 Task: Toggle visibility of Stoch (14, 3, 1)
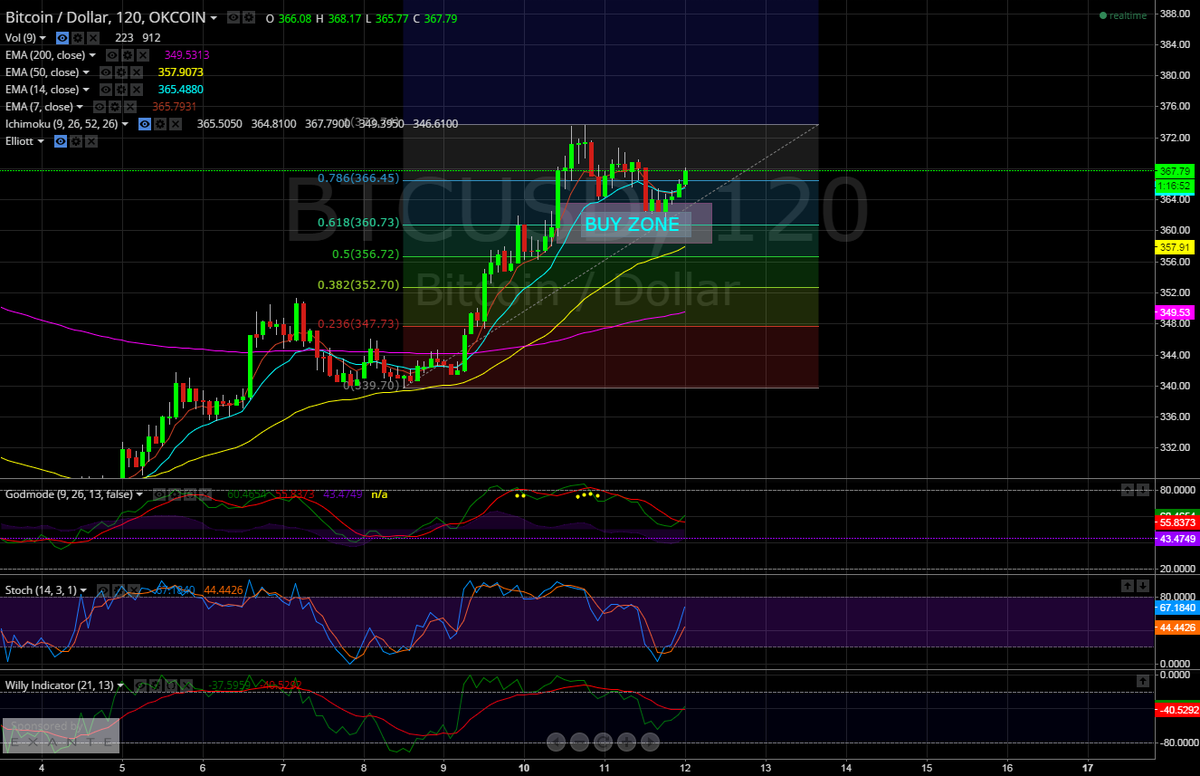pos(103,590)
